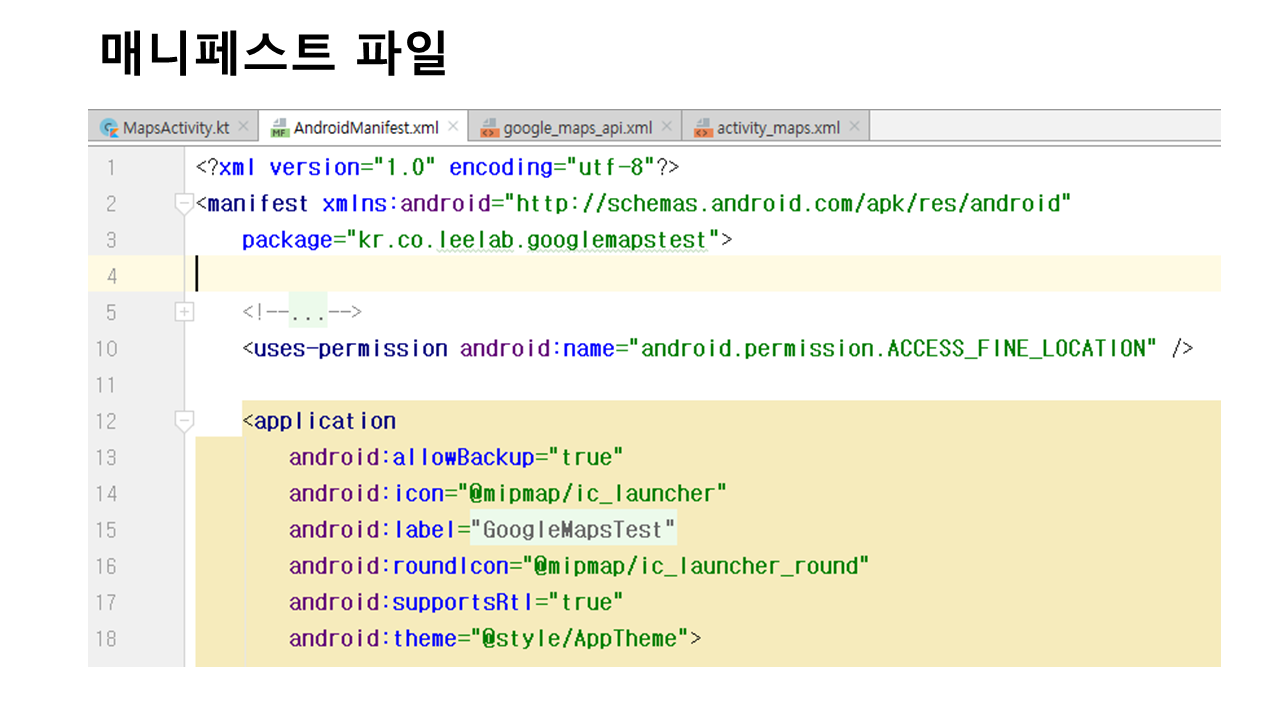Collapse the application element fold marker
1280x720 pixels.
point(184,421)
